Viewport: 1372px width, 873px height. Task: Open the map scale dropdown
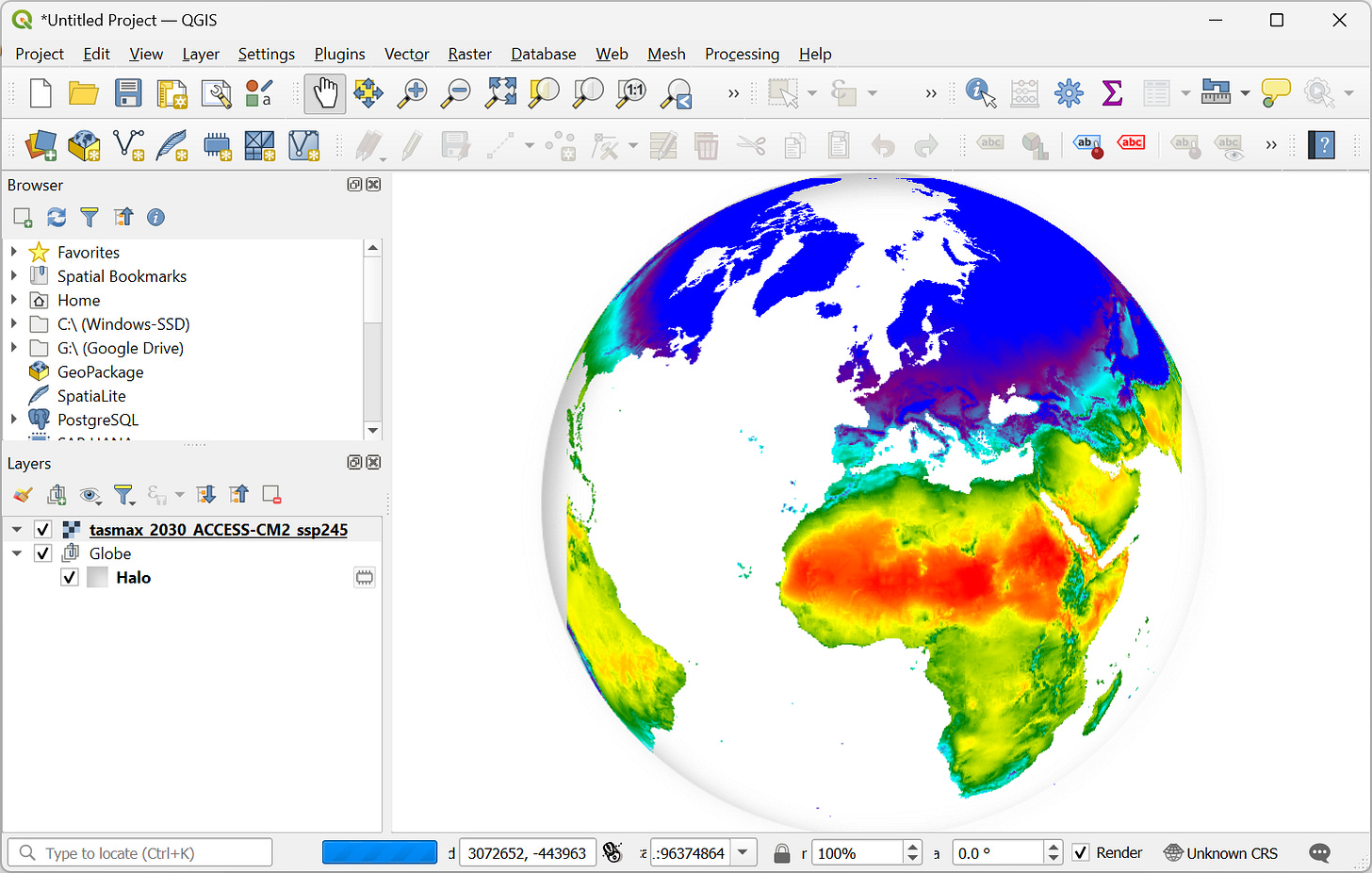point(743,853)
